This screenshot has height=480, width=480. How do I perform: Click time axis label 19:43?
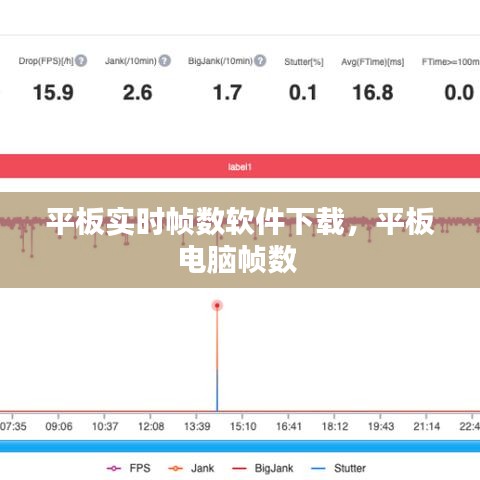coord(381,426)
